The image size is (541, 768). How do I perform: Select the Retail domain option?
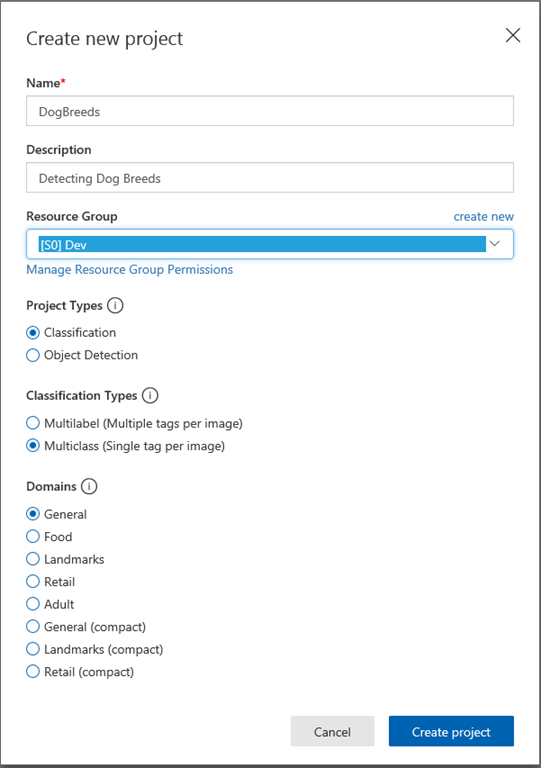point(33,581)
